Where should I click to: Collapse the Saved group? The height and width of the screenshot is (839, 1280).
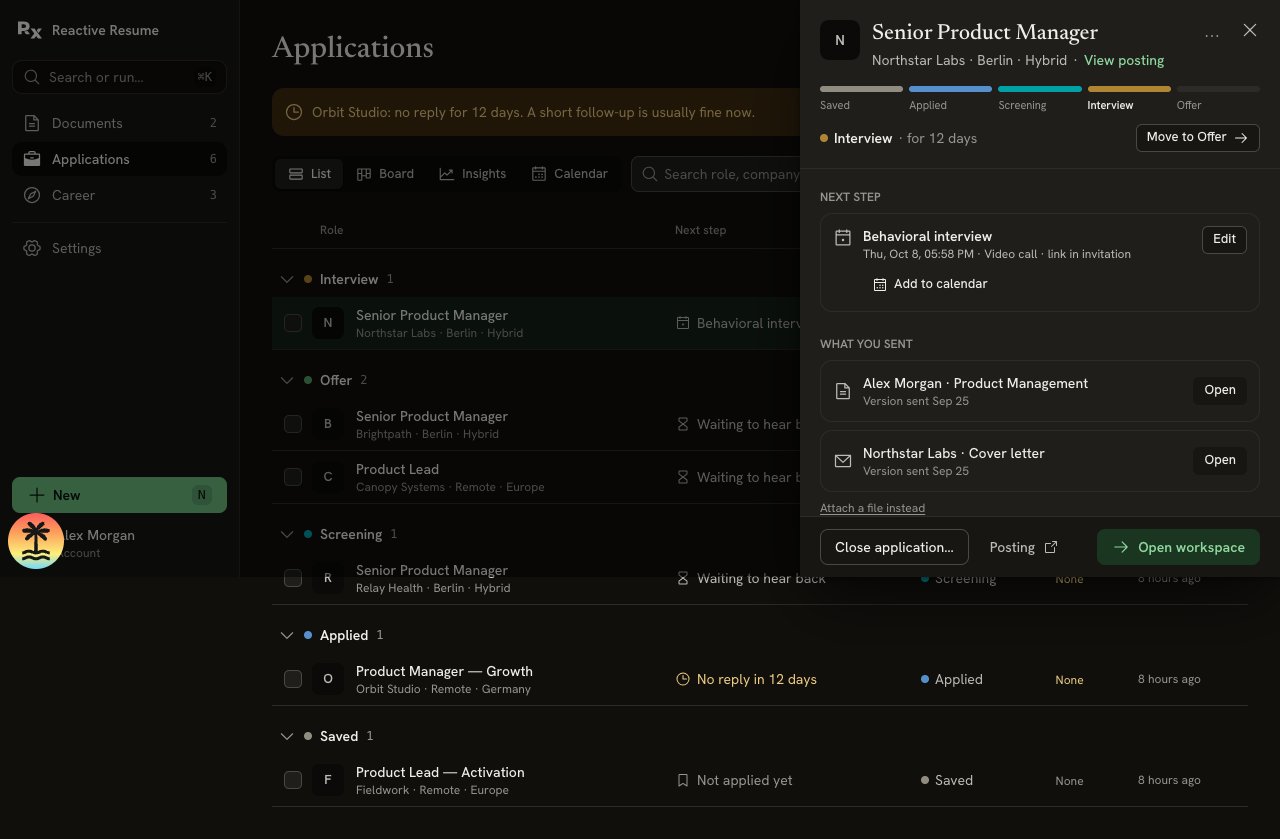point(287,736)
